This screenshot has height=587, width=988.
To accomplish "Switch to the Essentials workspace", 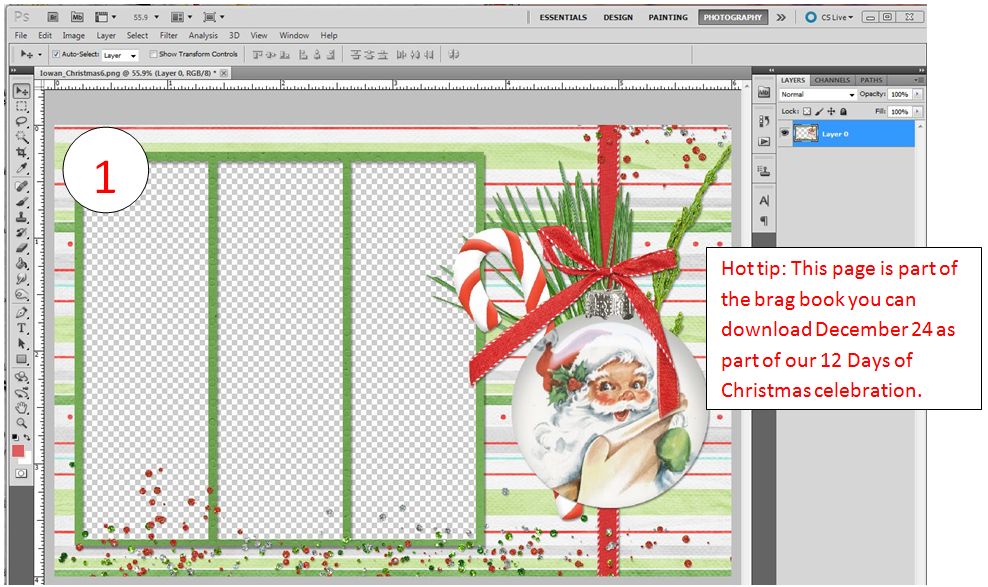I will (x=563, y=18).
